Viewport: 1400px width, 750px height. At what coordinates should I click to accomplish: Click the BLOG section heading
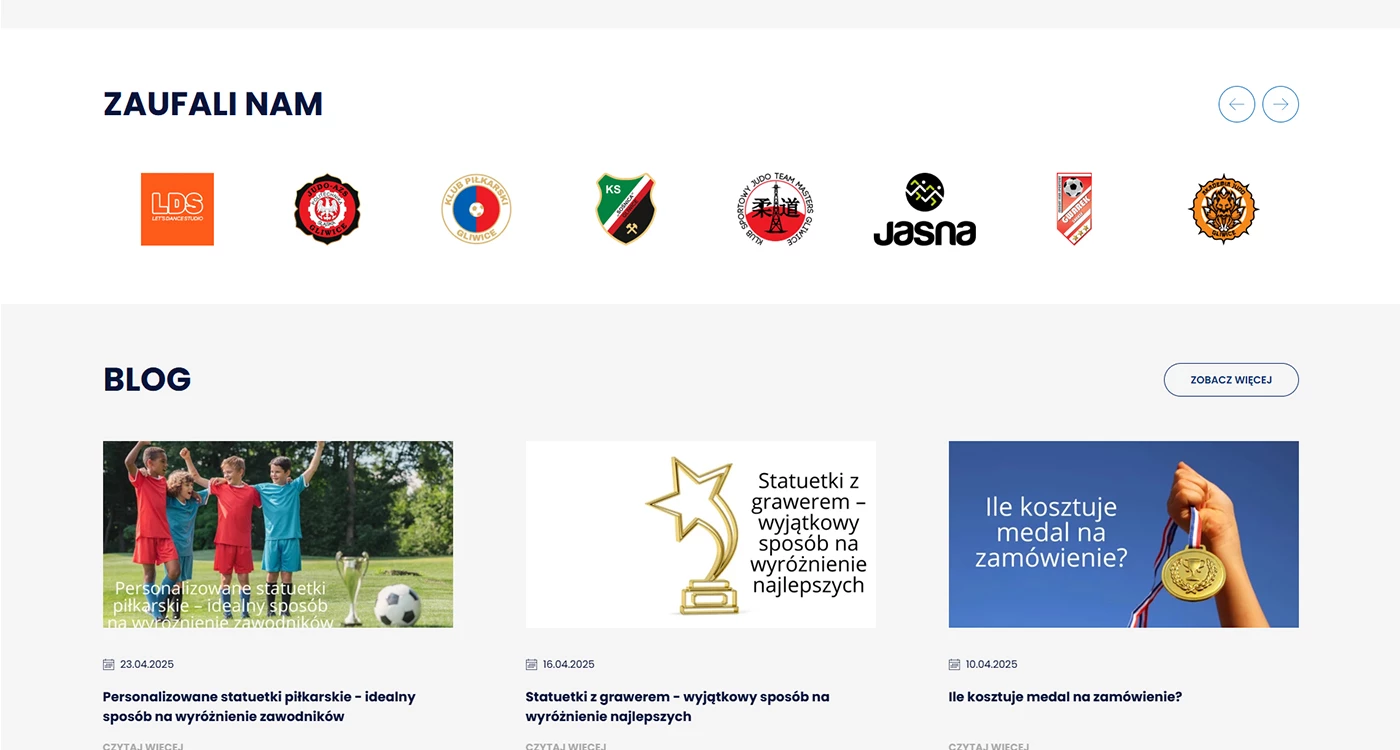(147, 380)
